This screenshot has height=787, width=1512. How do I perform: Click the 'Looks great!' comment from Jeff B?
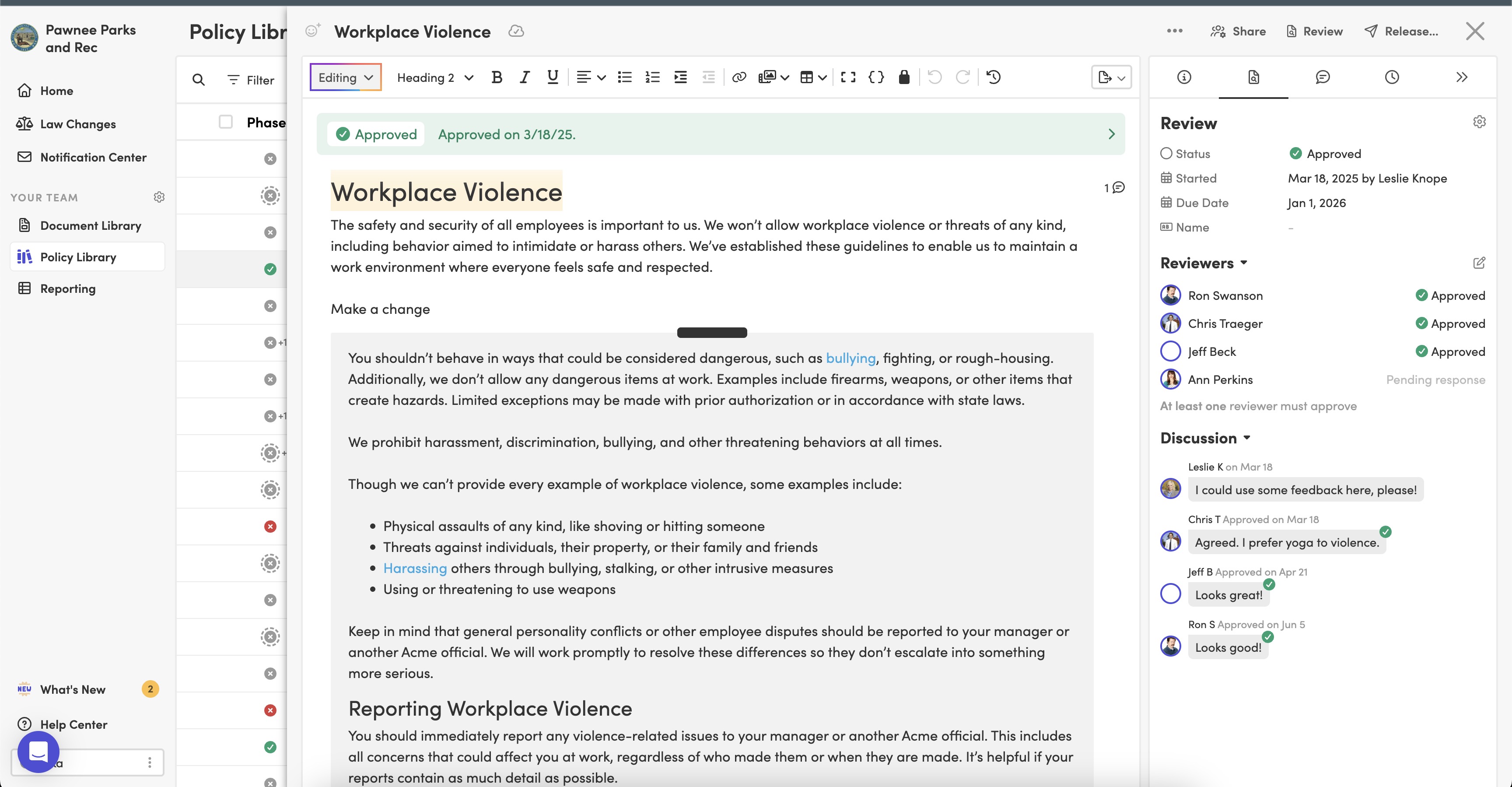click(x=1228, y=594)
